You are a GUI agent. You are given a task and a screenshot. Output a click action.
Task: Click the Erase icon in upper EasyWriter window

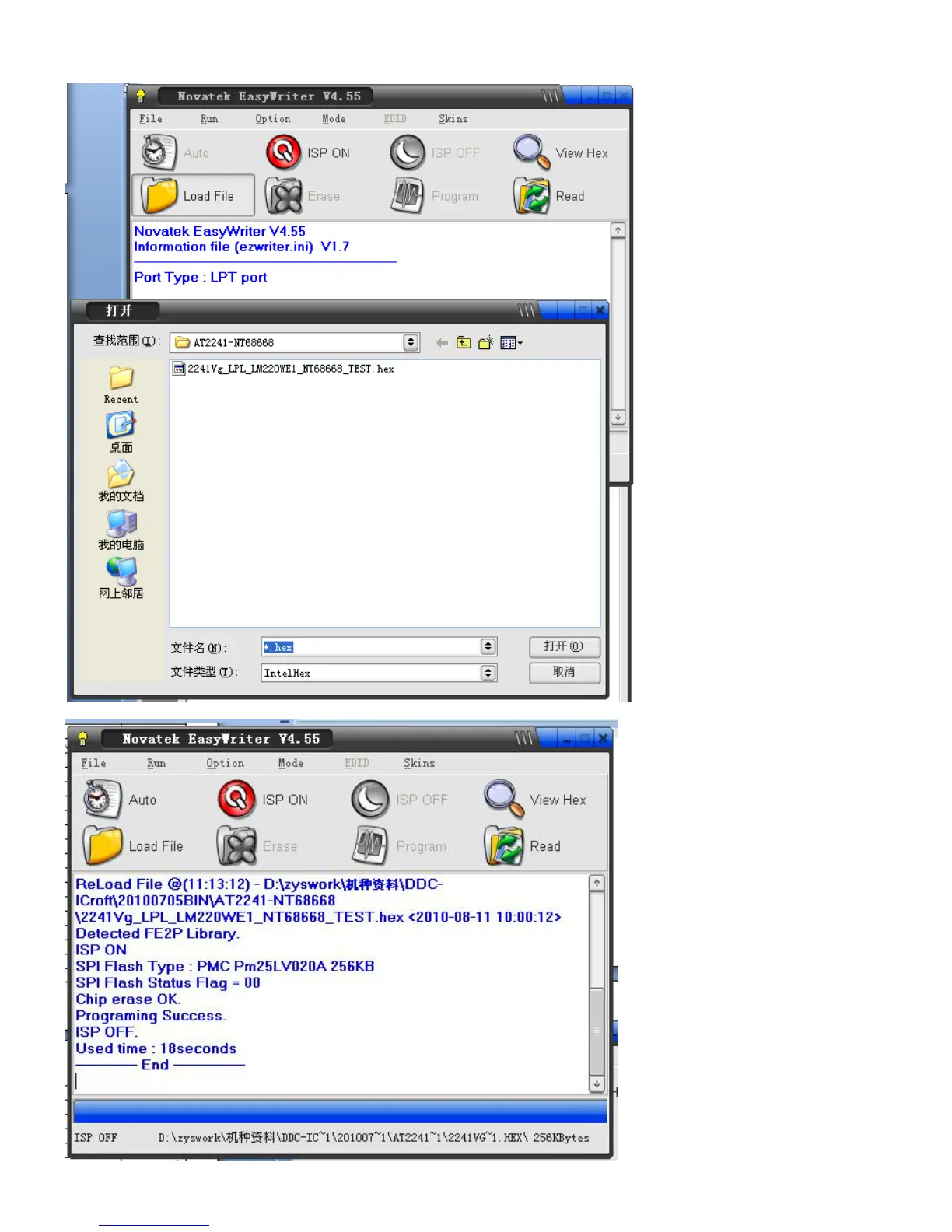click(284, 195)
